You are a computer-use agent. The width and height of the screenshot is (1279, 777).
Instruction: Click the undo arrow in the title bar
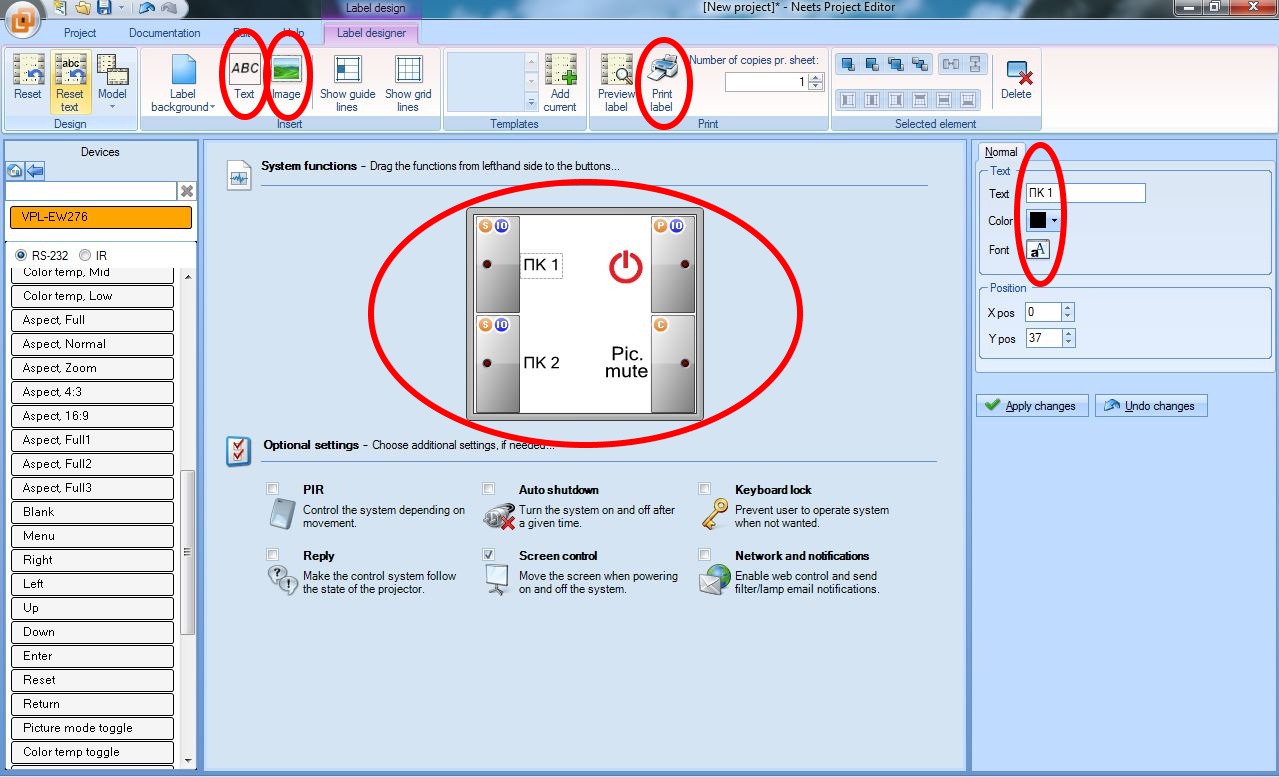pyautogui.click(x=147, y=8)
